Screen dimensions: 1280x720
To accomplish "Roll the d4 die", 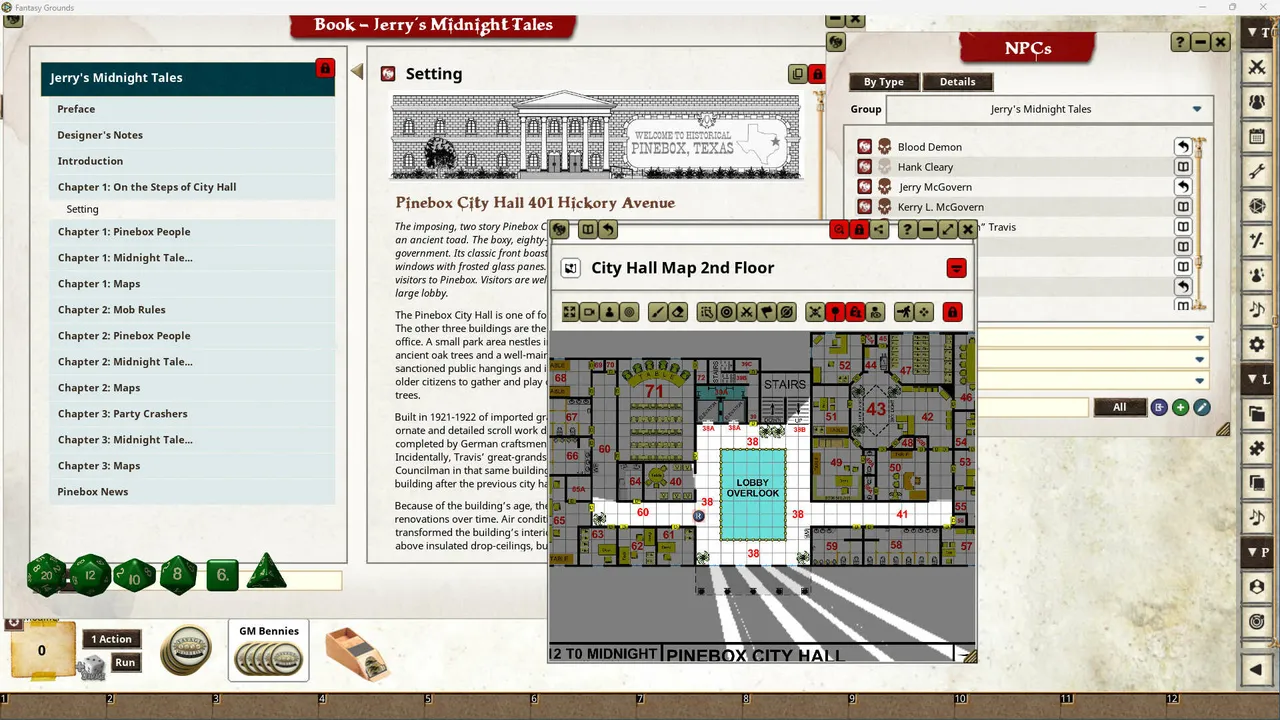I will (x=266, y=572).
